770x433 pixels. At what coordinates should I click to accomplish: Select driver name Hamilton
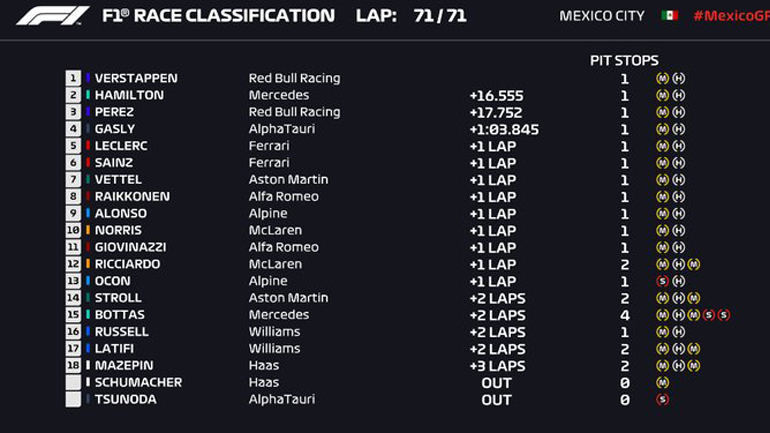pyautogui.click(x=129, y=95)
